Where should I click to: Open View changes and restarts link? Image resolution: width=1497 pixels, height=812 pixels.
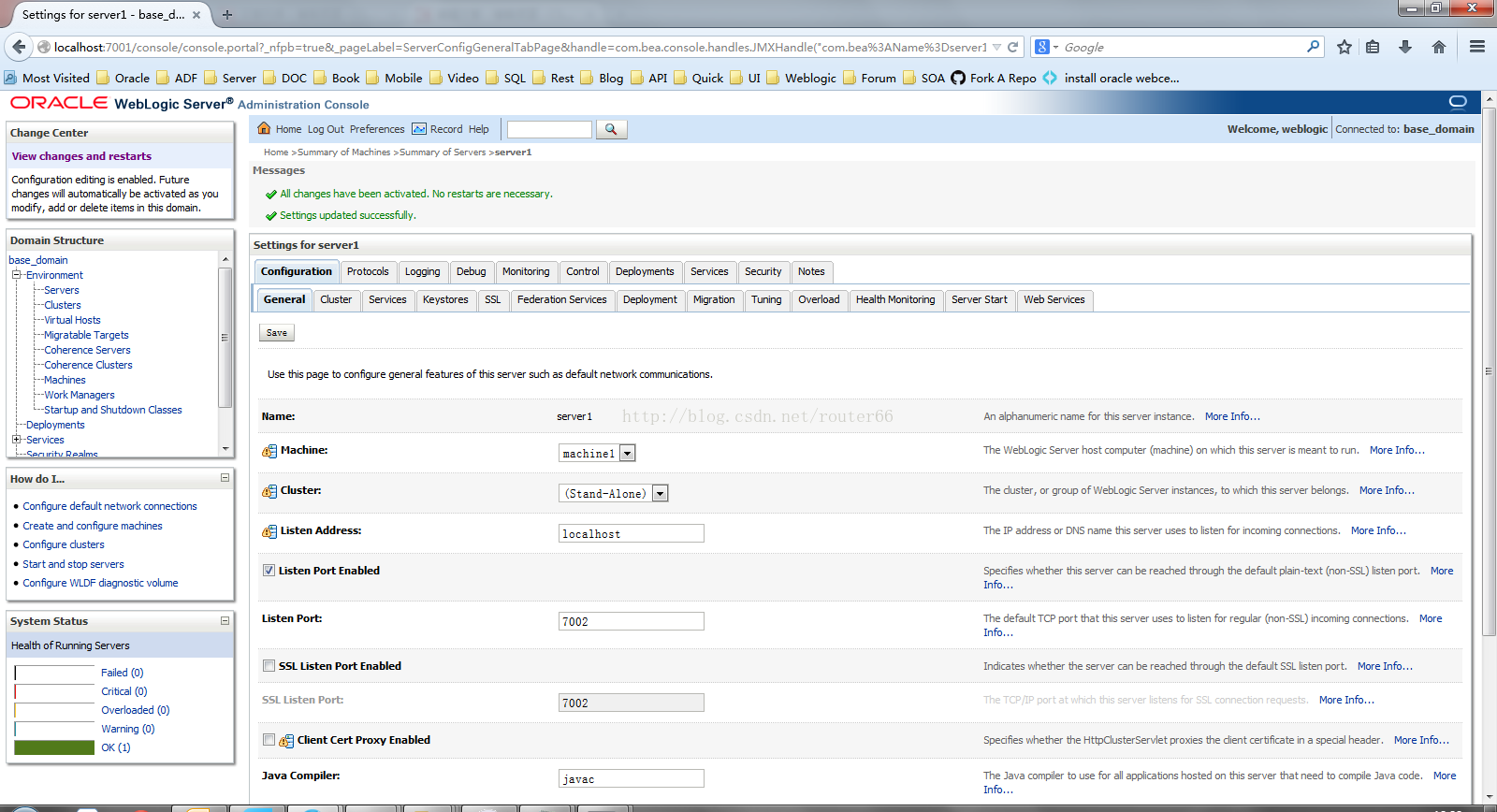tap(81, 156)
